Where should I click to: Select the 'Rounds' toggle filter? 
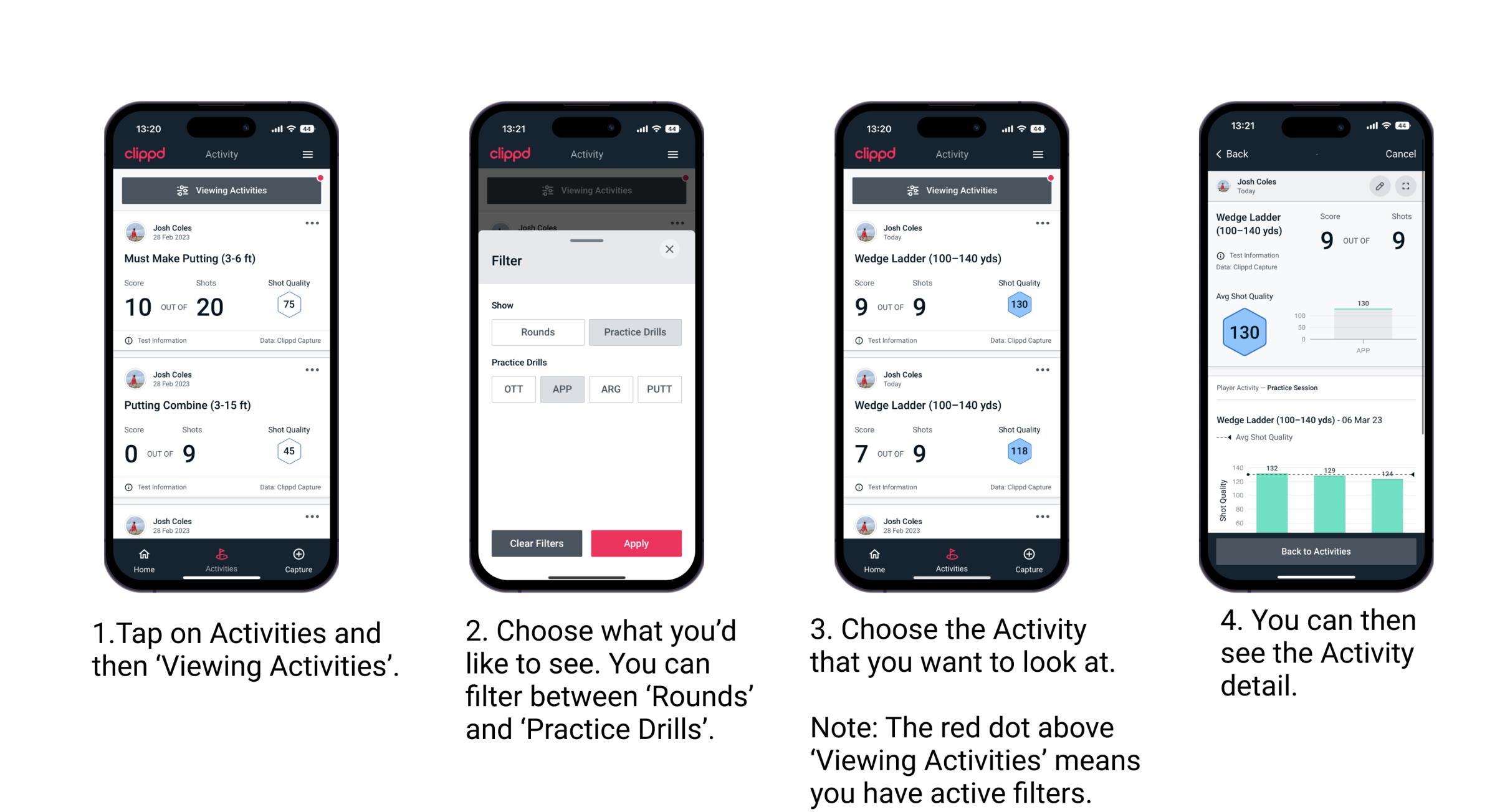536,332
